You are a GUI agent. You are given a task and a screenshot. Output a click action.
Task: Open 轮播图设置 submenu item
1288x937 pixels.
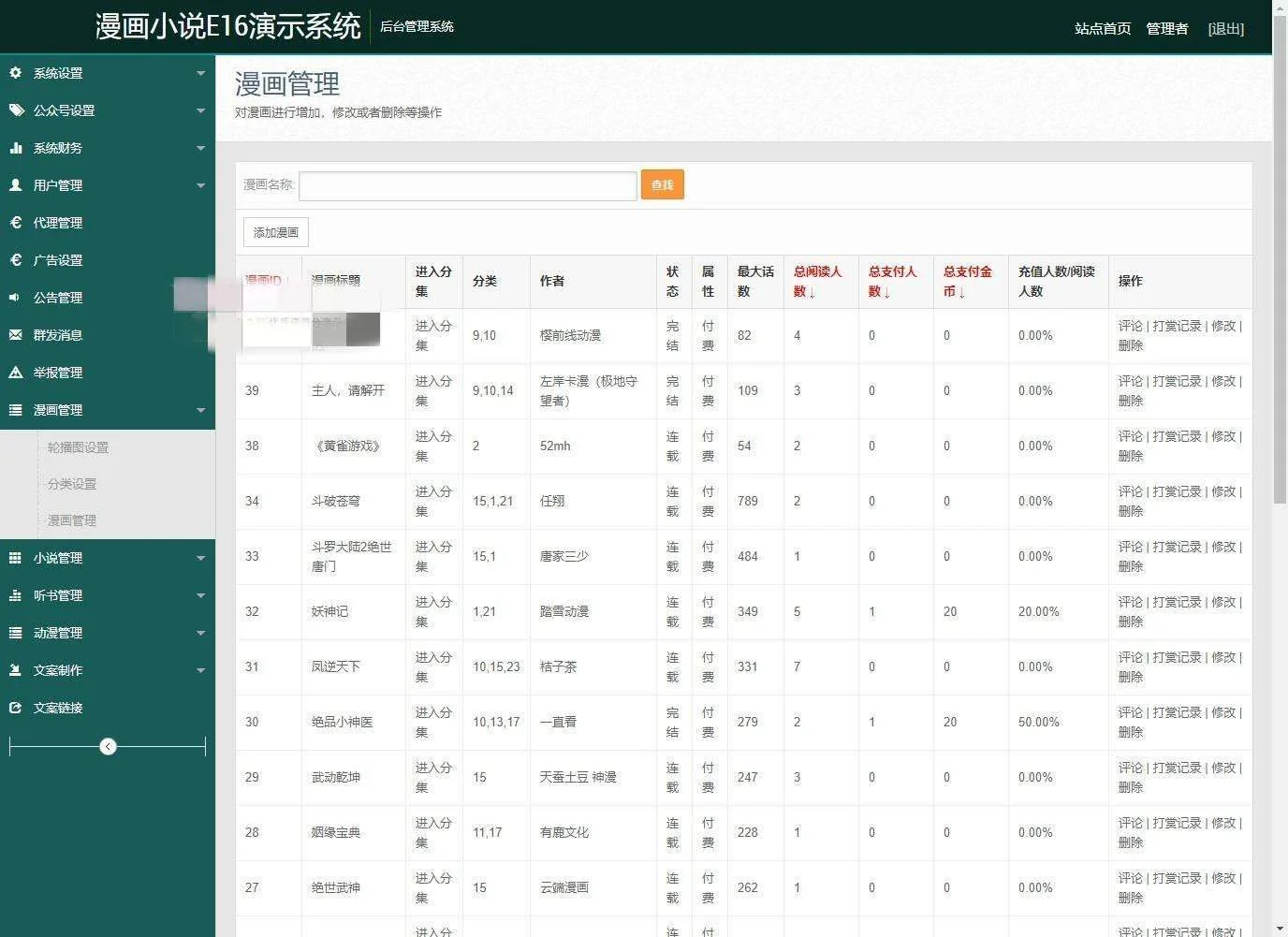click(x=79, y=447)
